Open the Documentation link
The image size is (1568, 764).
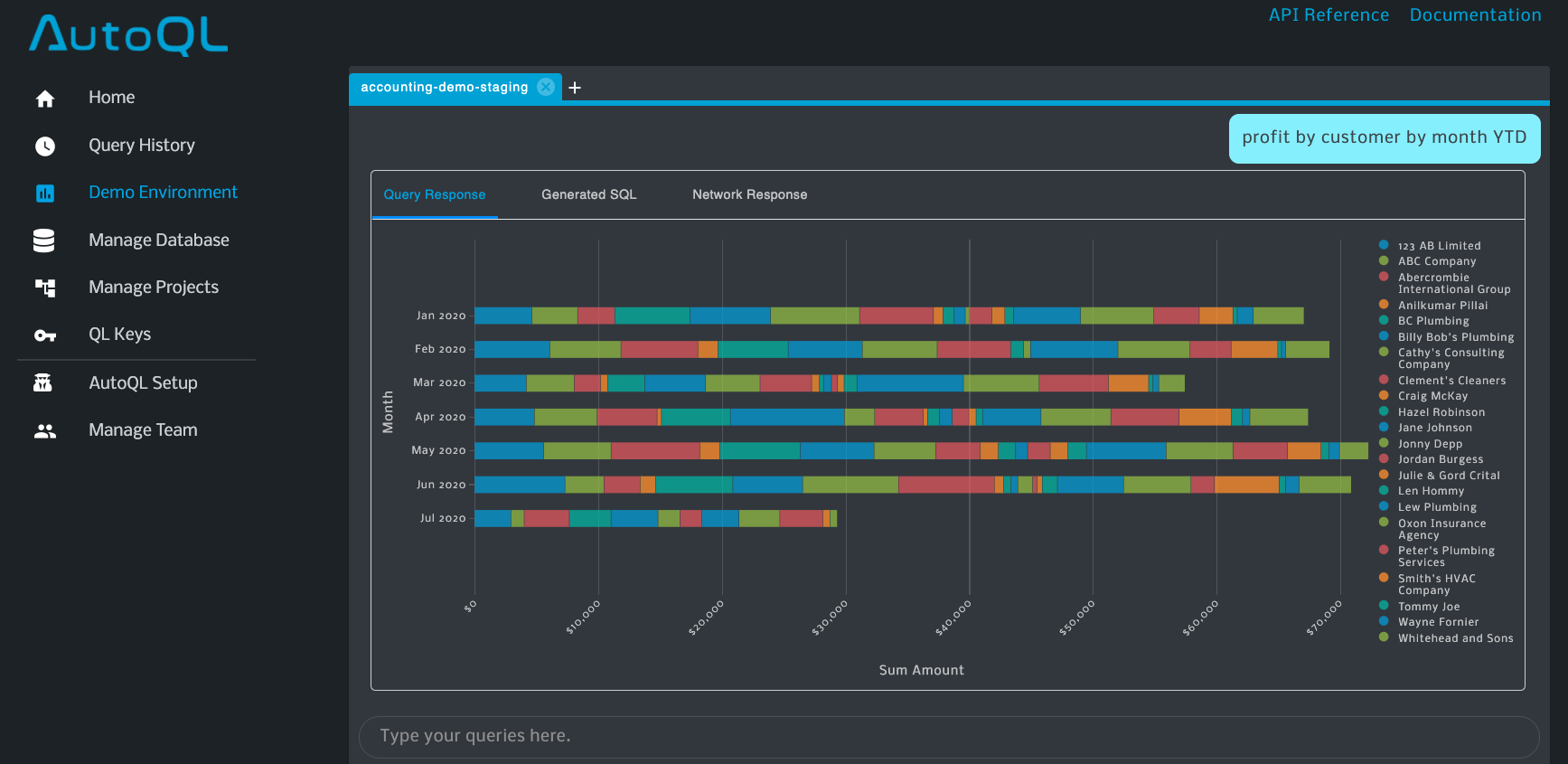1476,15
